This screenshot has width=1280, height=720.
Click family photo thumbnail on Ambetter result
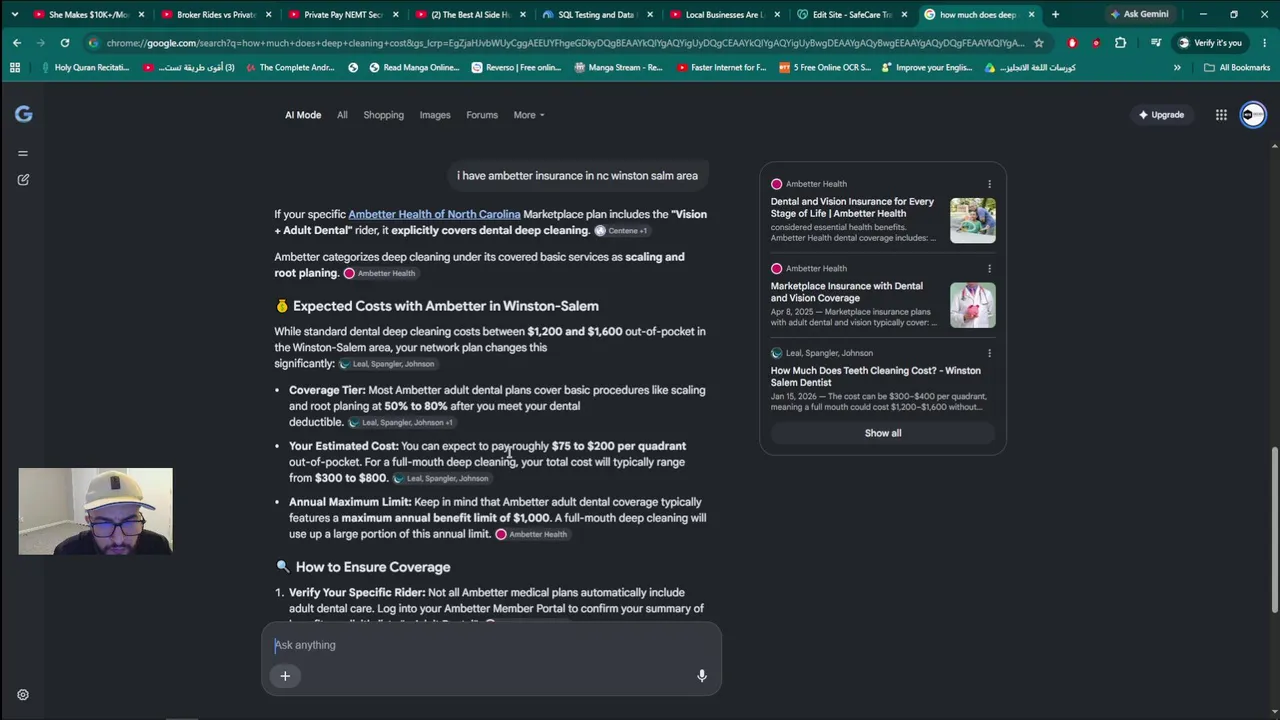pos(973,221)
